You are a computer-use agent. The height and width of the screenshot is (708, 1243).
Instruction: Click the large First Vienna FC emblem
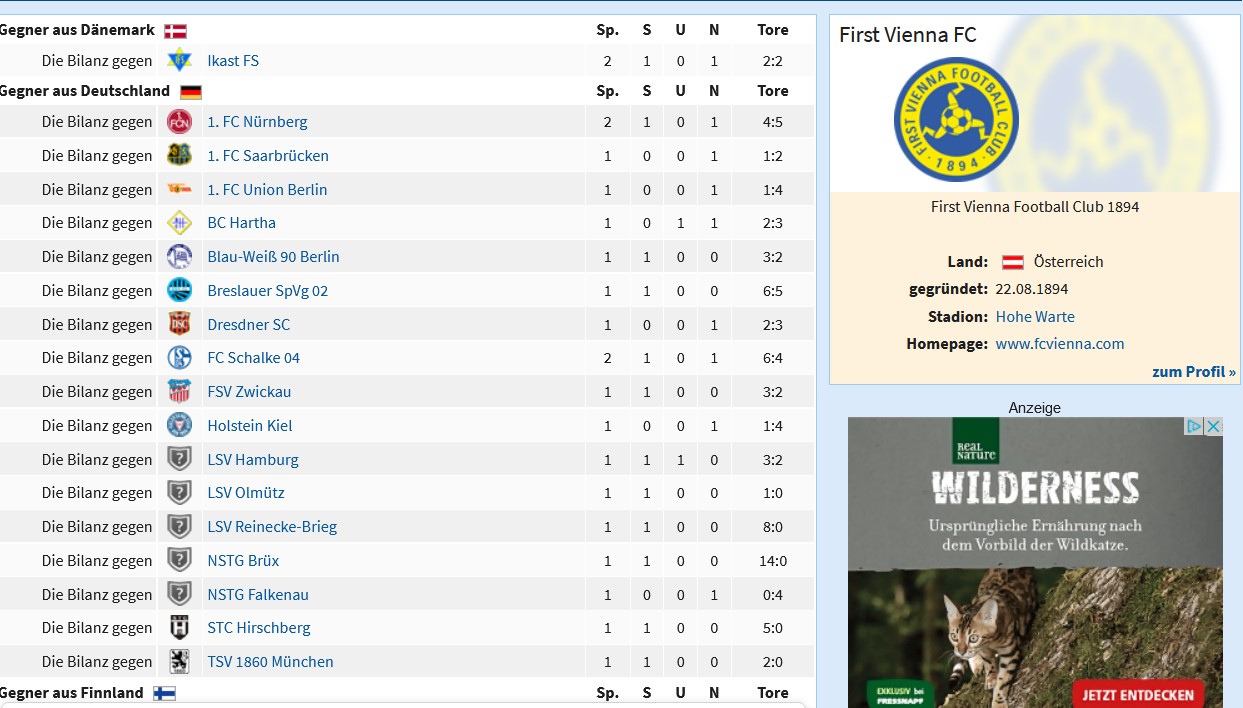(x=956, y=119)
